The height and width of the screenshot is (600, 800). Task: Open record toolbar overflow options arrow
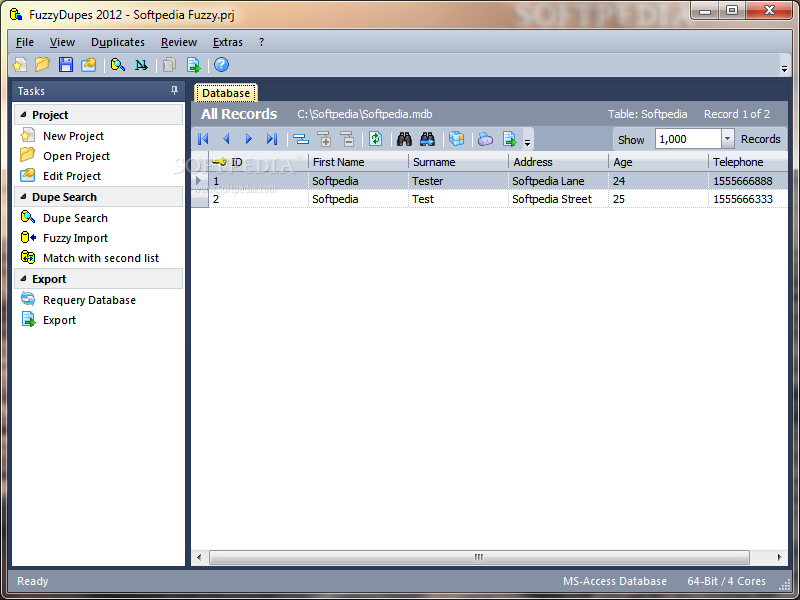pos(528,143)
